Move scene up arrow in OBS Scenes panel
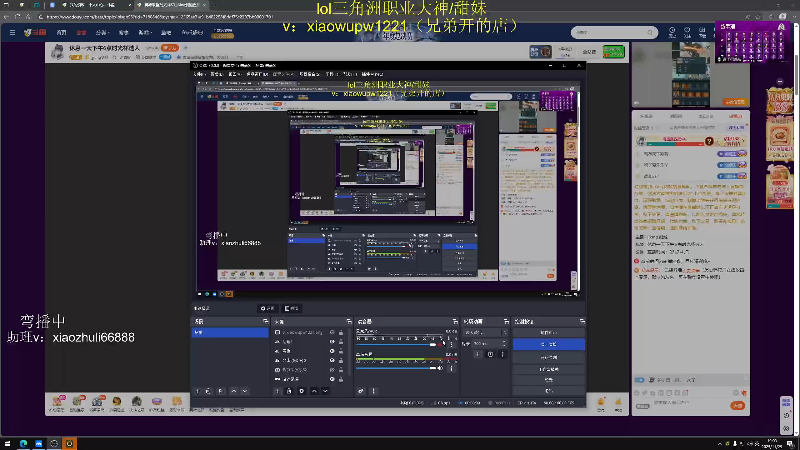The width and height of the screenshot is (800, 450). pyautogui.click(x=234, y=391)
